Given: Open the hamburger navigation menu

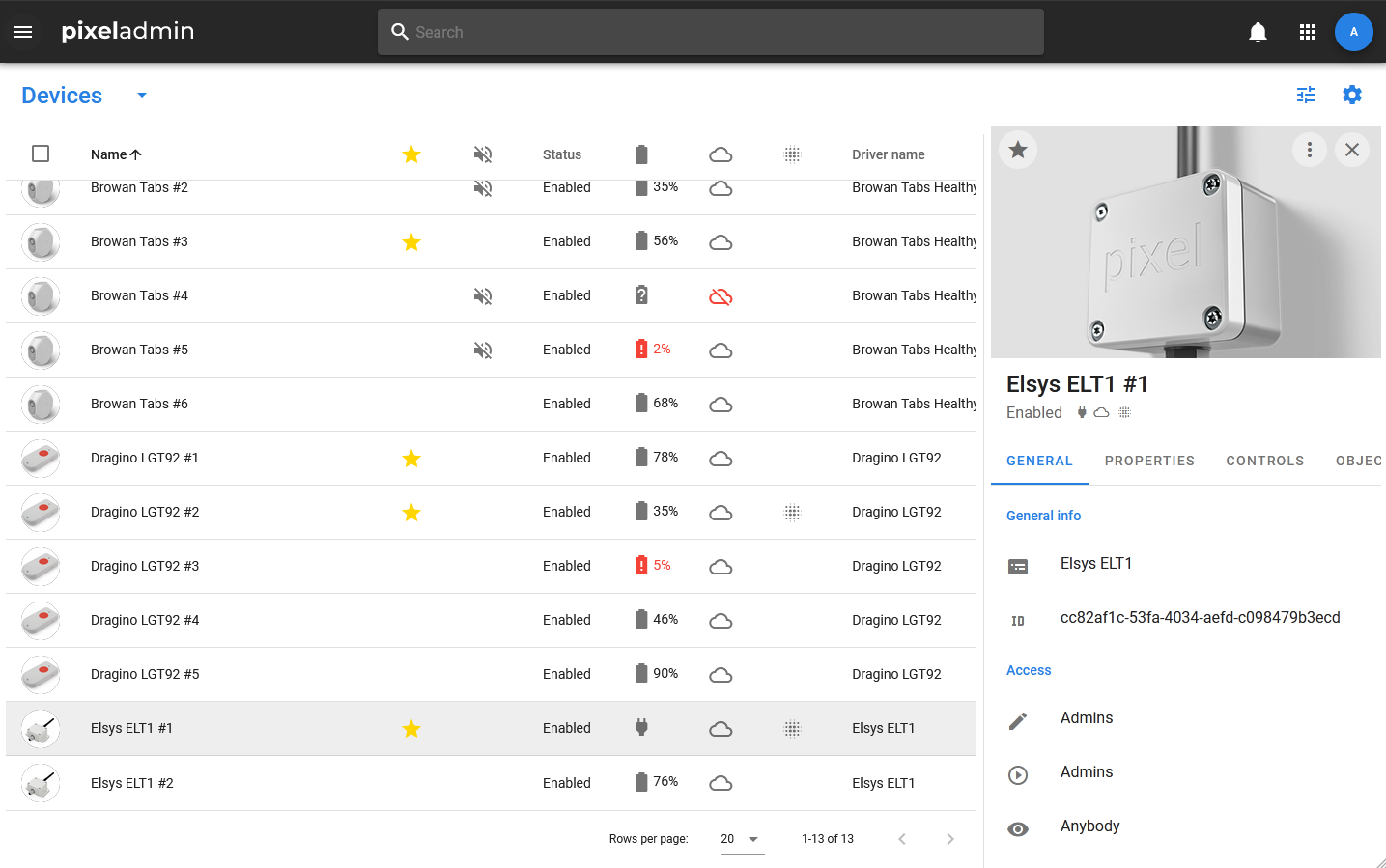Looking at the screenshot, I should click(23, 32).
